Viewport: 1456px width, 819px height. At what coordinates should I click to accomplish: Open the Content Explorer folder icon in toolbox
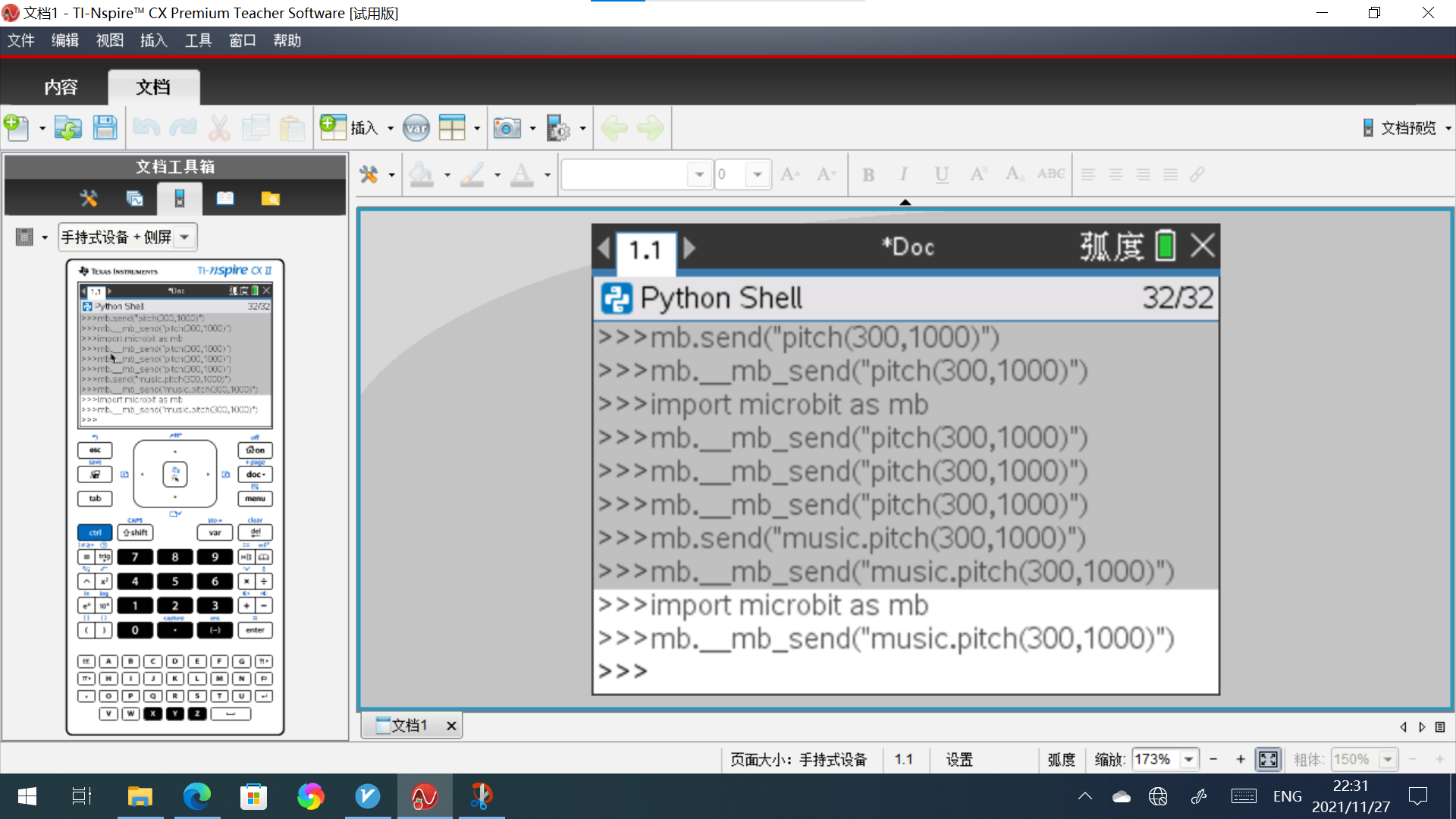click(271, 199)
